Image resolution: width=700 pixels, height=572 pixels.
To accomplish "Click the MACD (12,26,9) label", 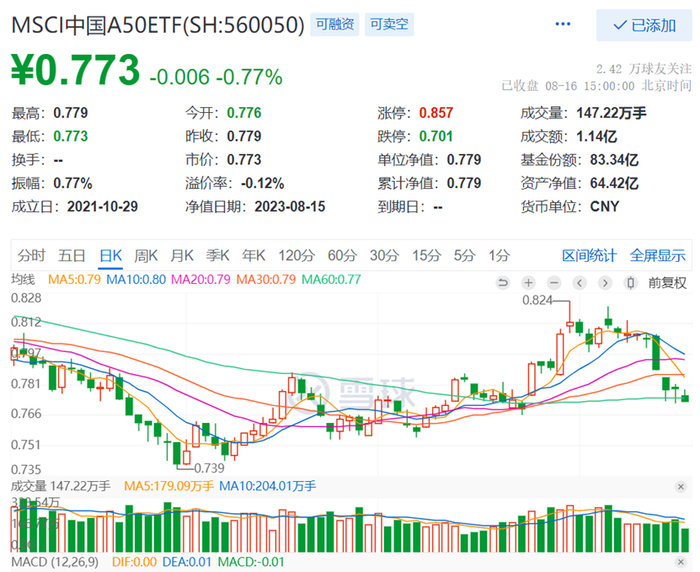I will (55, 562).
